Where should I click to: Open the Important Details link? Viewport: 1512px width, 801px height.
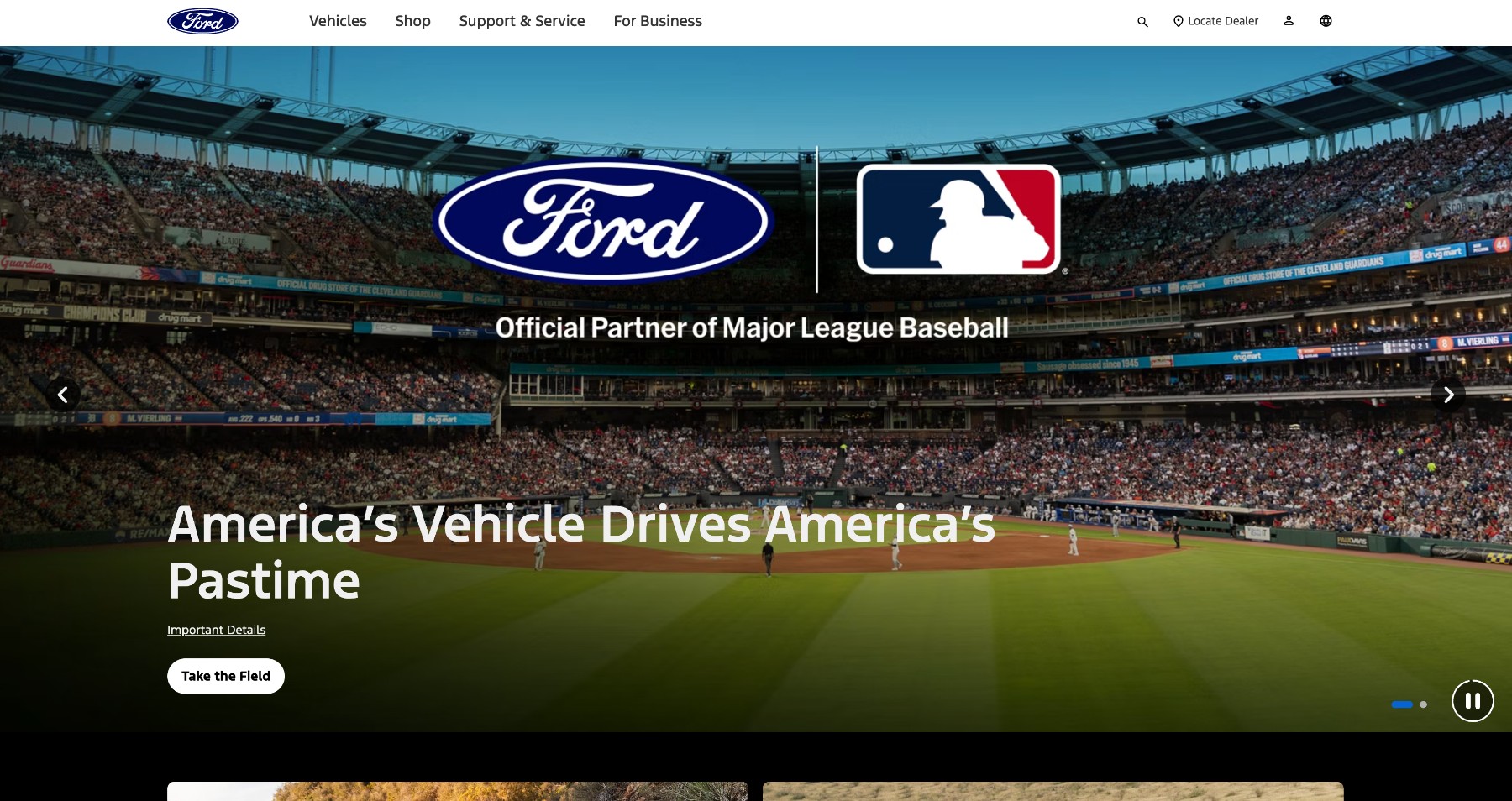[x=216, y=630]
